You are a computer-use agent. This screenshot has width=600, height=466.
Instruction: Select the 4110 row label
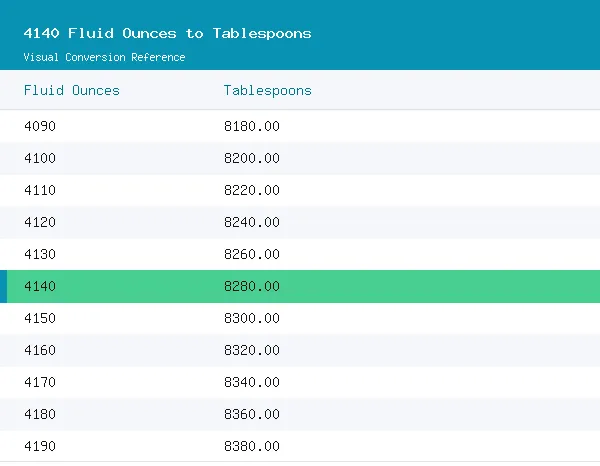click(40, 190)
